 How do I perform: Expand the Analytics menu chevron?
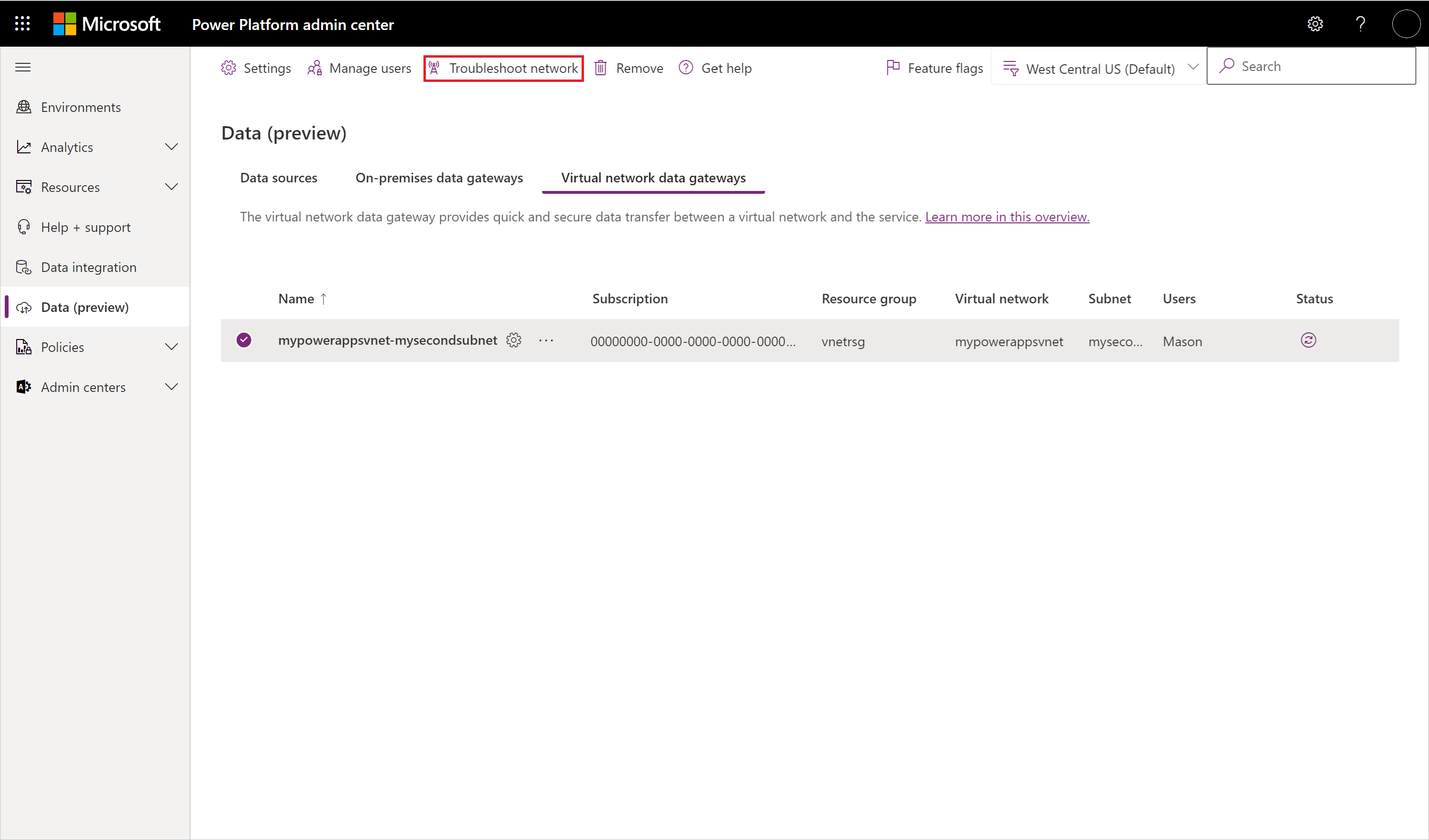tap(171, 147)
